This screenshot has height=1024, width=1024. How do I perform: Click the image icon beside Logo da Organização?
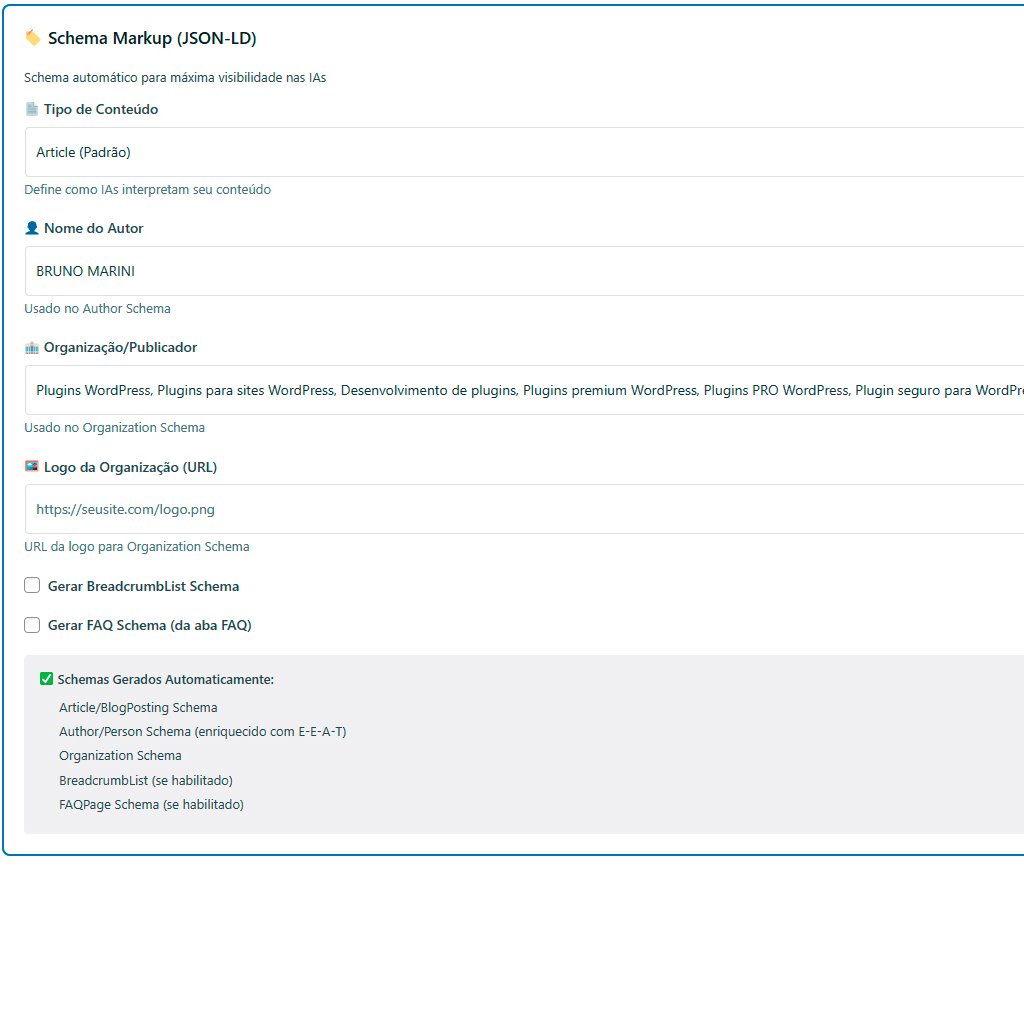coord(32,467)
